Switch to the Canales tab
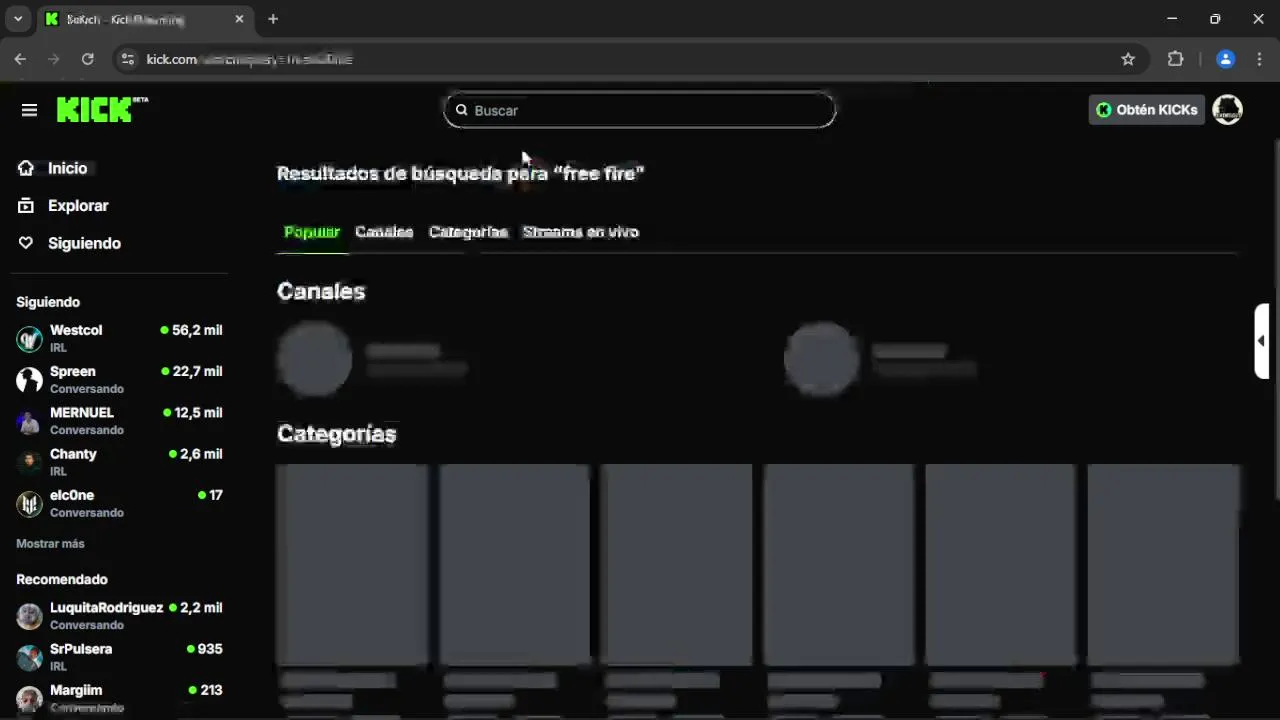 (x=384, y=232)
